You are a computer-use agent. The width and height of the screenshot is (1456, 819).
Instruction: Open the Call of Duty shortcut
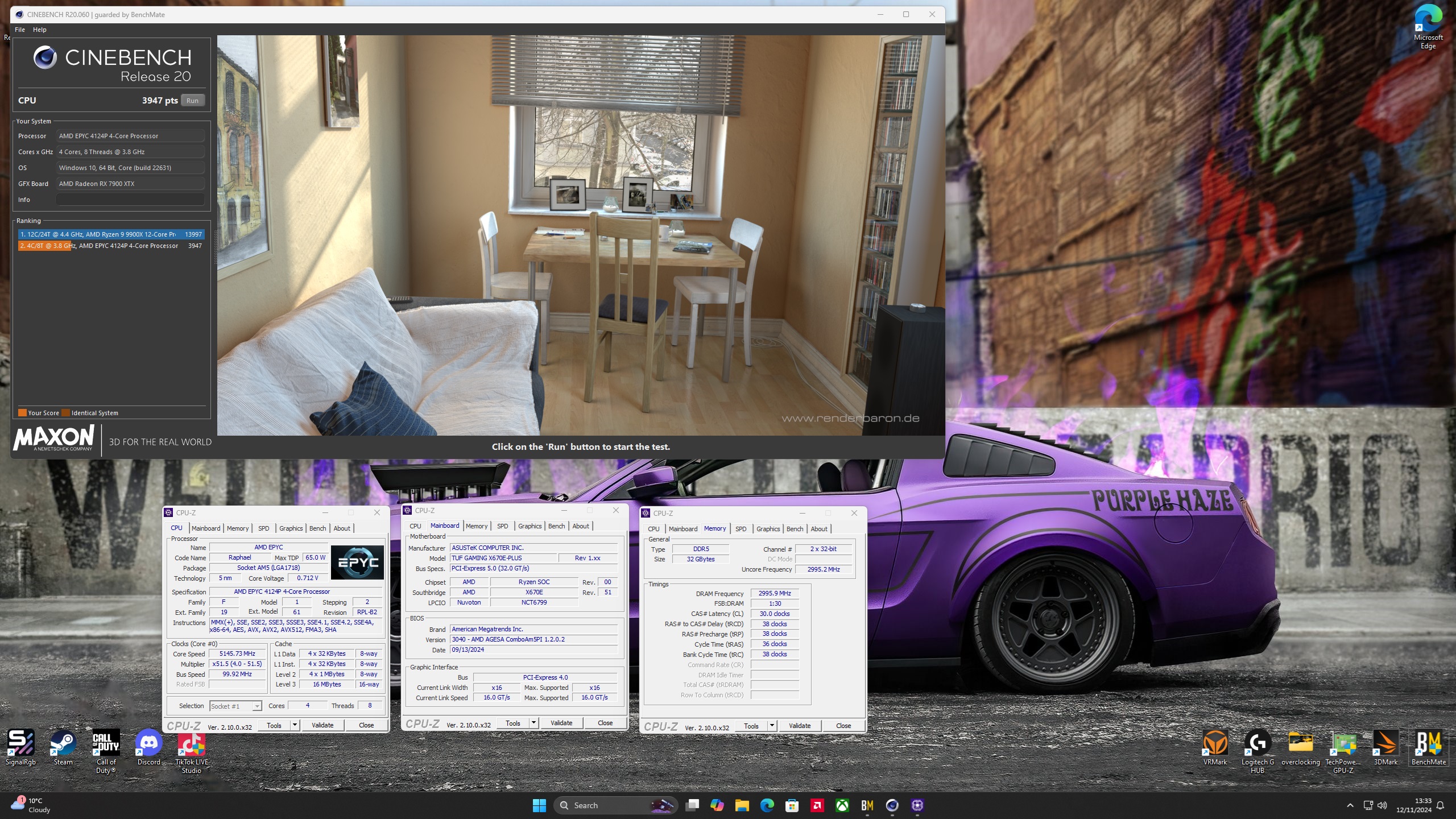106,751
